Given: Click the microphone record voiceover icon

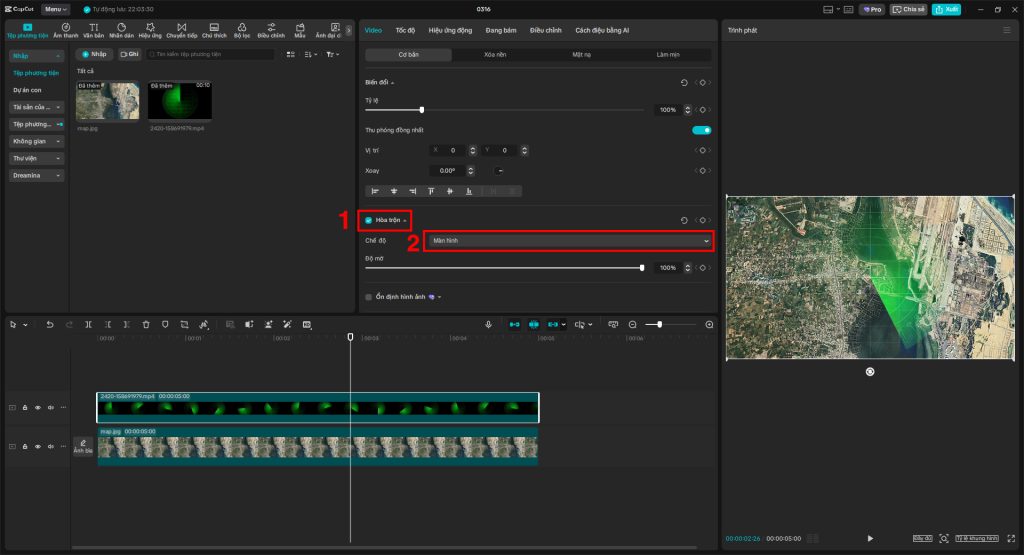Looking at the screenshot, I should [x=488, y=325].
